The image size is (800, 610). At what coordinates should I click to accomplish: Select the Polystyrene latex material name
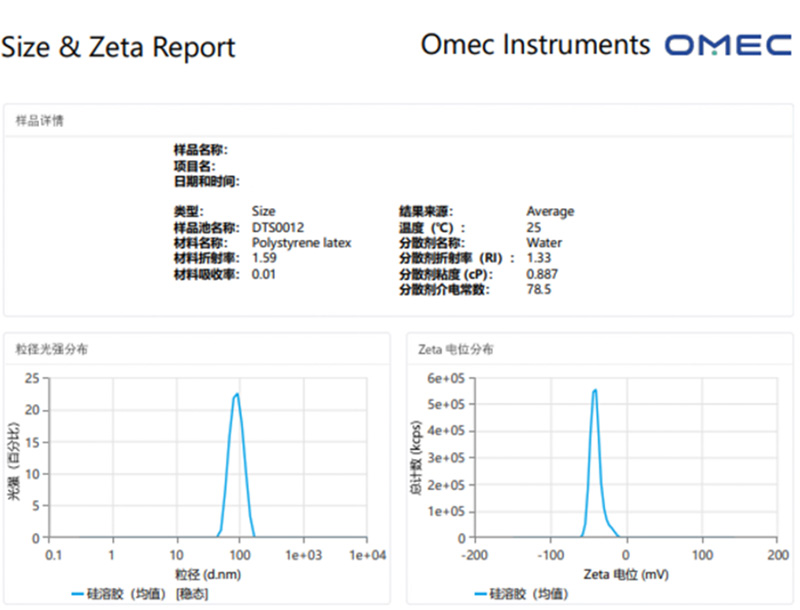pos(301,242)
